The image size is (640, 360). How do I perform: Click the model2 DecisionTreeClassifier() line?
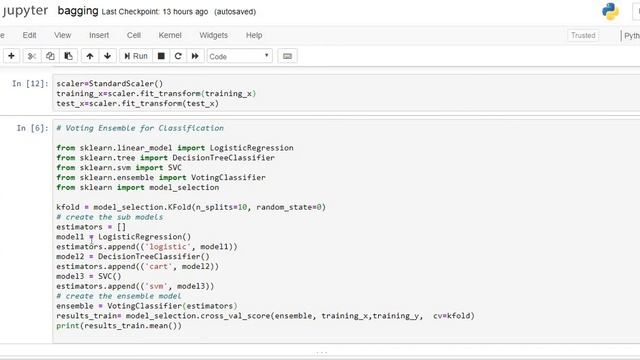[133, 256]
